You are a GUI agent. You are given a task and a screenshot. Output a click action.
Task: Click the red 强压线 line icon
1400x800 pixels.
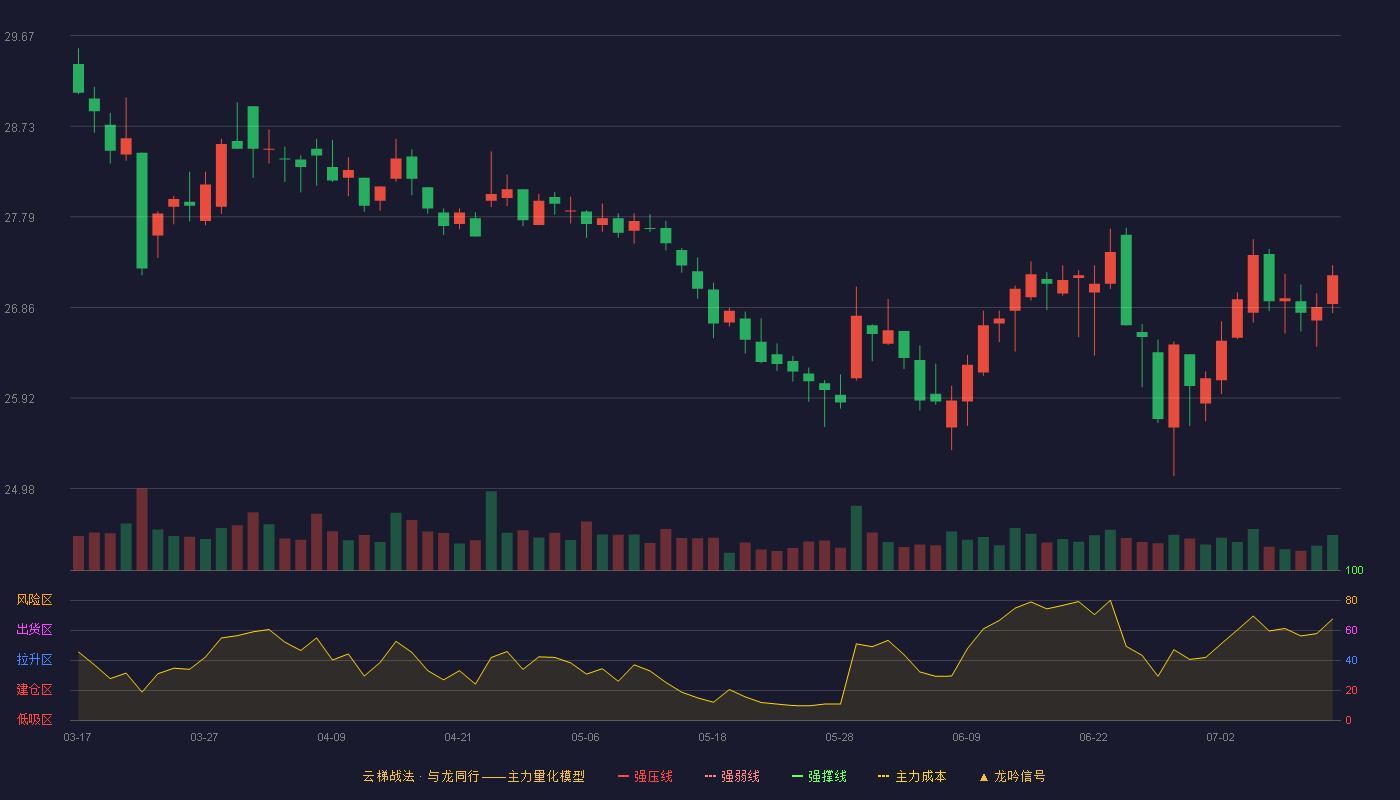tap(623, 776)
